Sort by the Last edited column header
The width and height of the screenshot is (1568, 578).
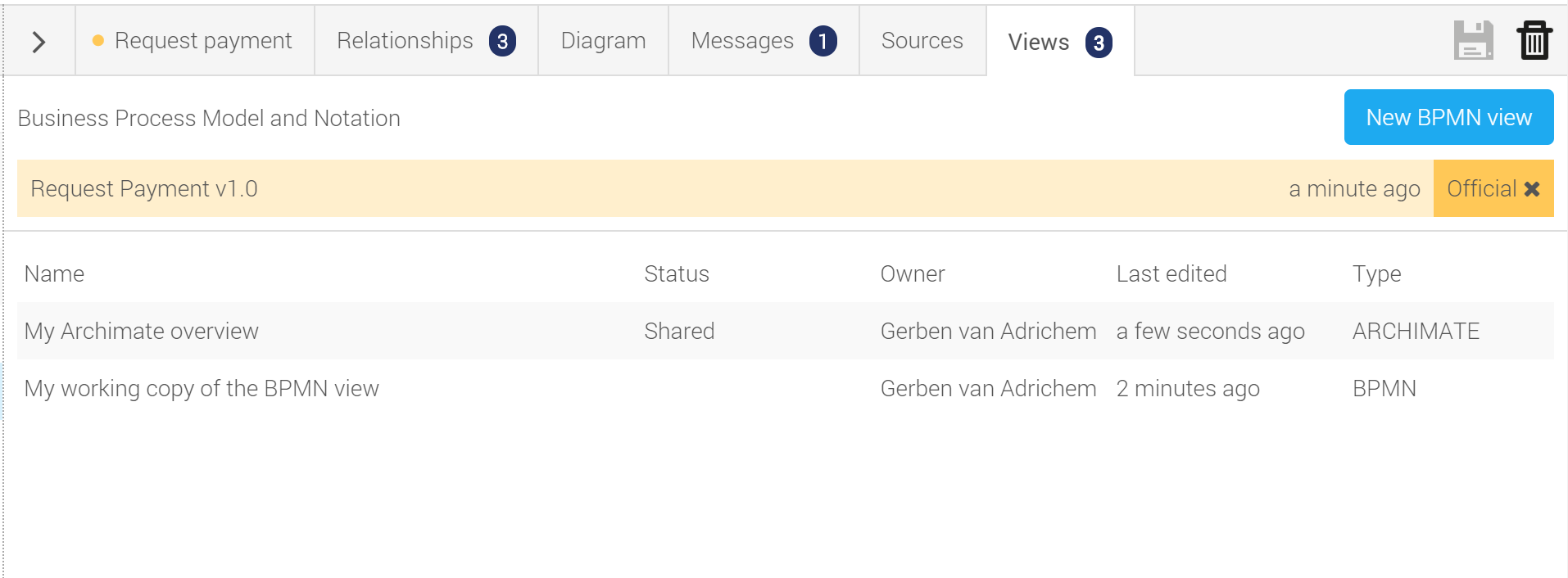(x=1171, y=273)
